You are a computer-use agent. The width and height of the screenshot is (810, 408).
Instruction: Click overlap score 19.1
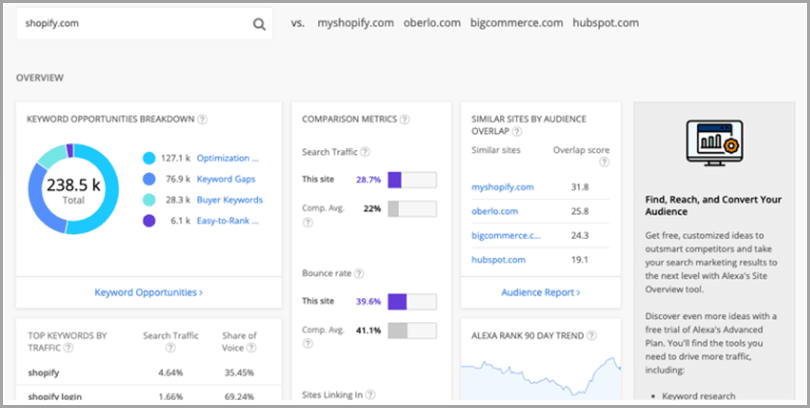point(580,260)
